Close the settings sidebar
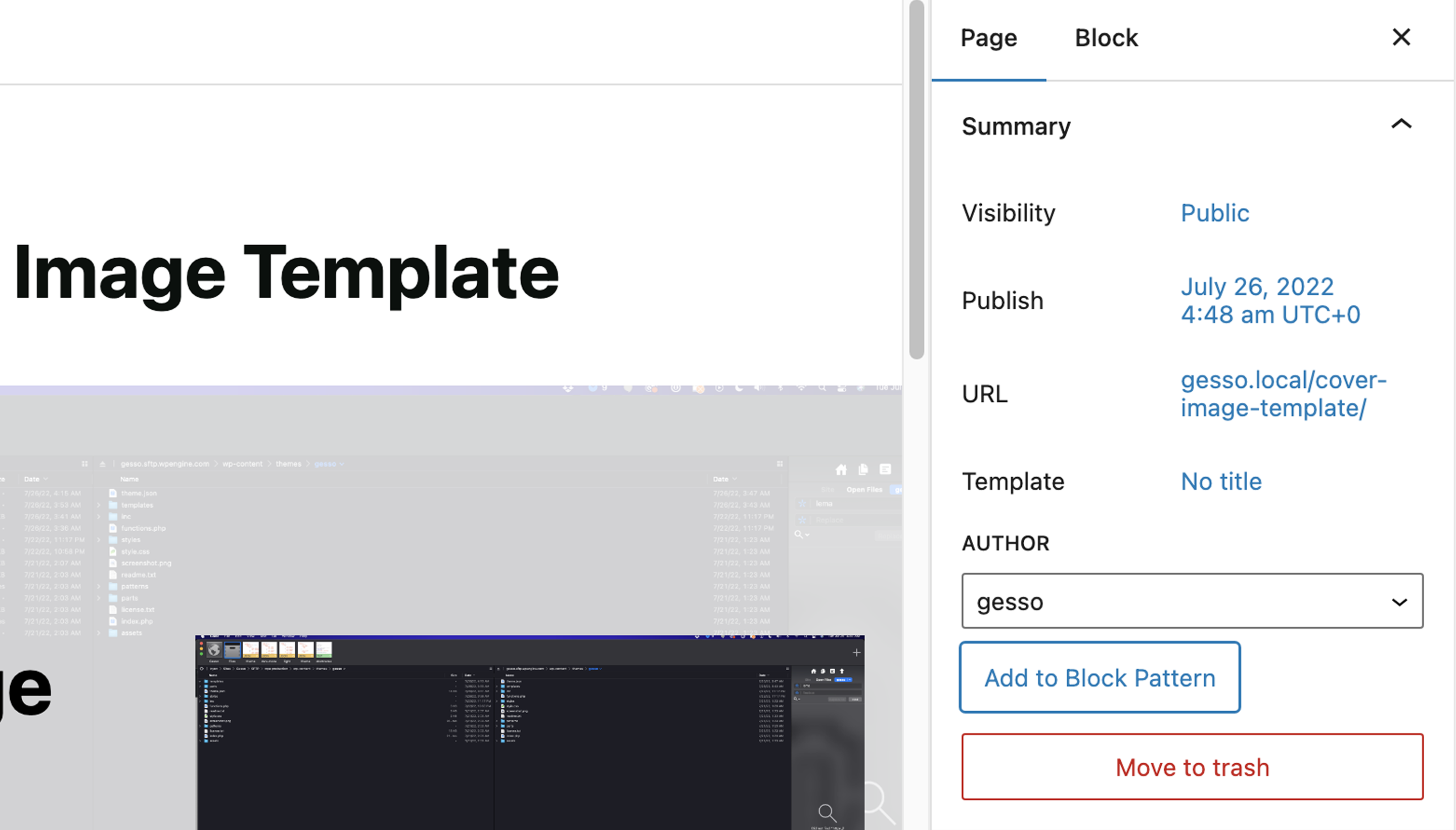 pyautogui.click(x=1401, y=37)
